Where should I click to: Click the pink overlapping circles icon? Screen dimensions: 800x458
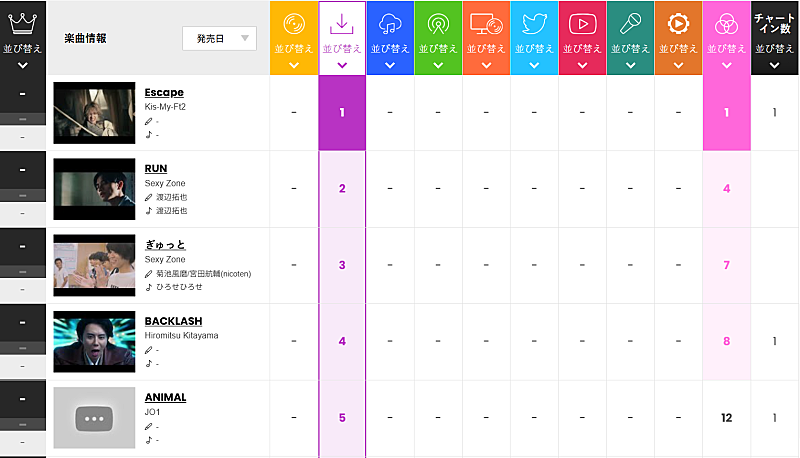(x=727, y=24)
